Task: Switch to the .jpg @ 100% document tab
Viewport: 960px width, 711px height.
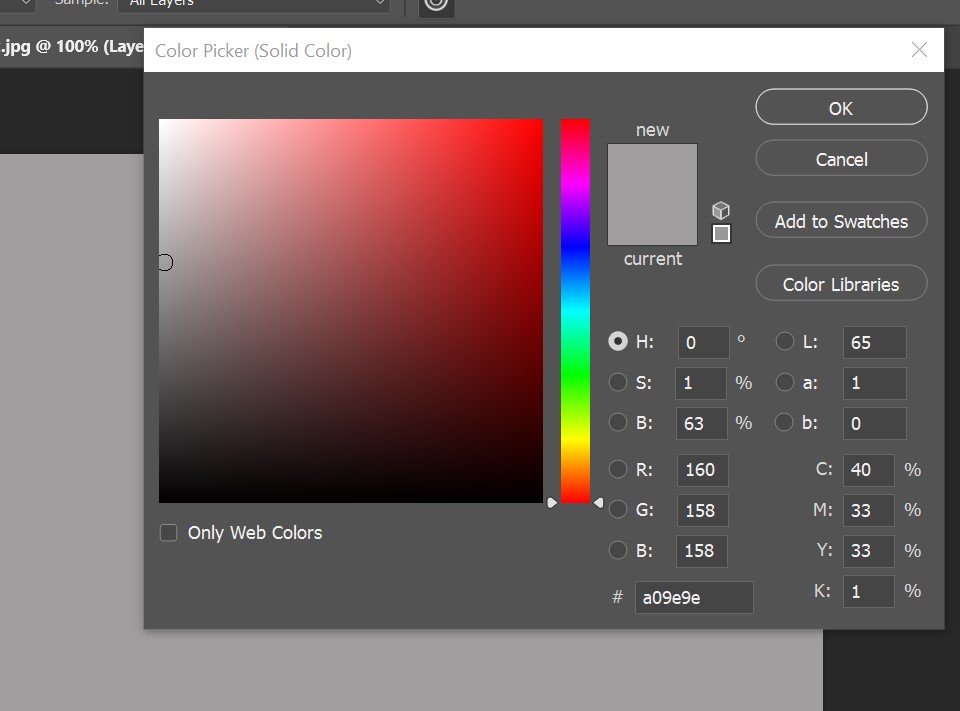Action: (x=72, y=47)
